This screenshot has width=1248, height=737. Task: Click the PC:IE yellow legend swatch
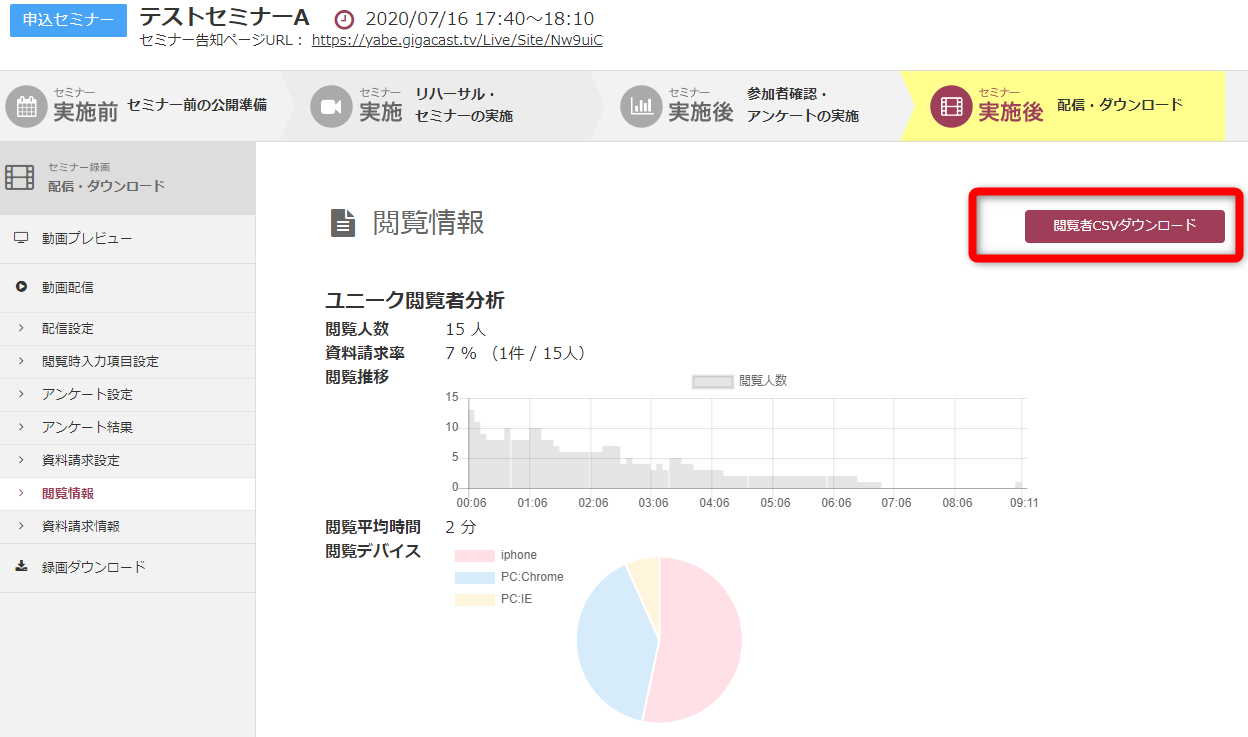(475, 599)
